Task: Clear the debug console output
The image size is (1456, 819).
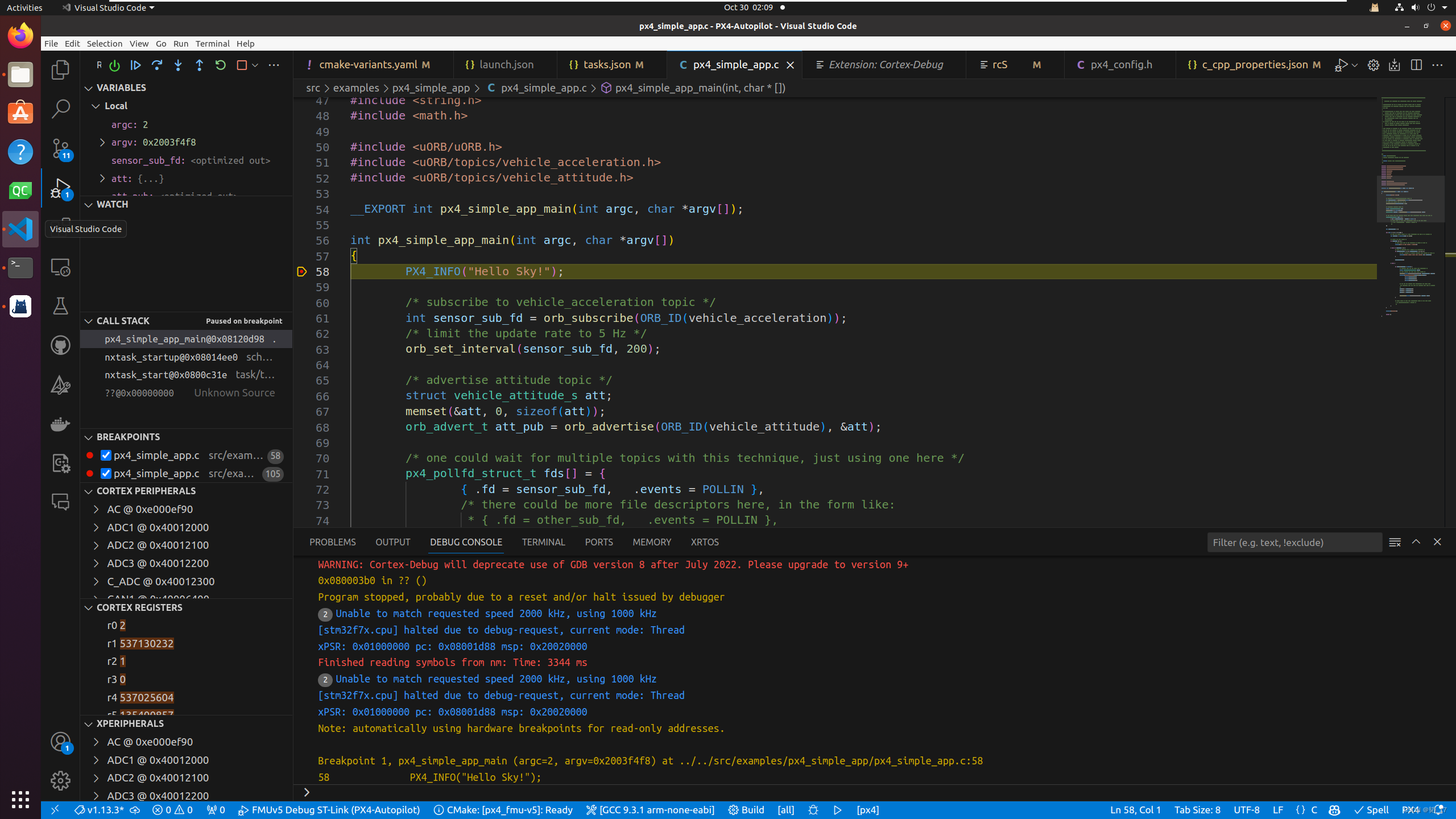Action: [1395, 542]
